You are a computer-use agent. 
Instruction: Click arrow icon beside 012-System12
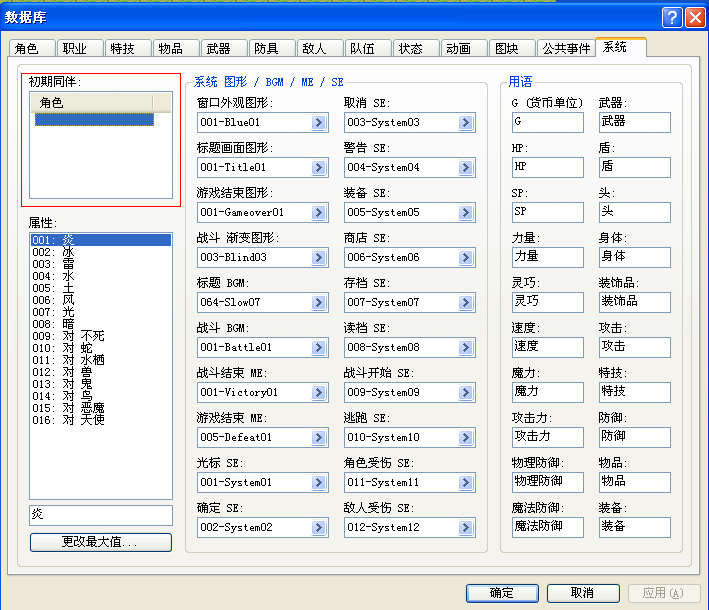tap(466, 528)
